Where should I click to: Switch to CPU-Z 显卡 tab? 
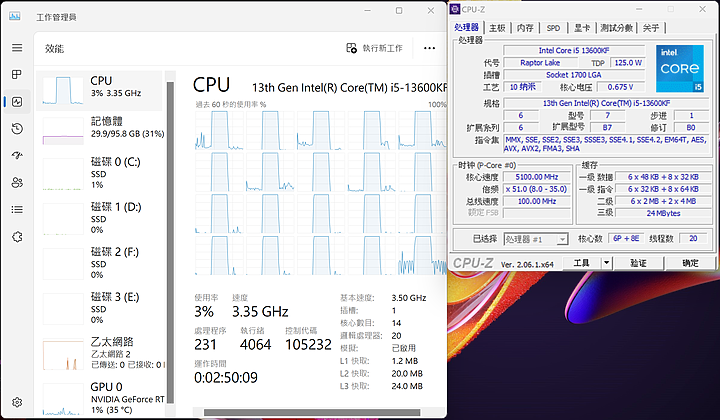click(582, 28)
